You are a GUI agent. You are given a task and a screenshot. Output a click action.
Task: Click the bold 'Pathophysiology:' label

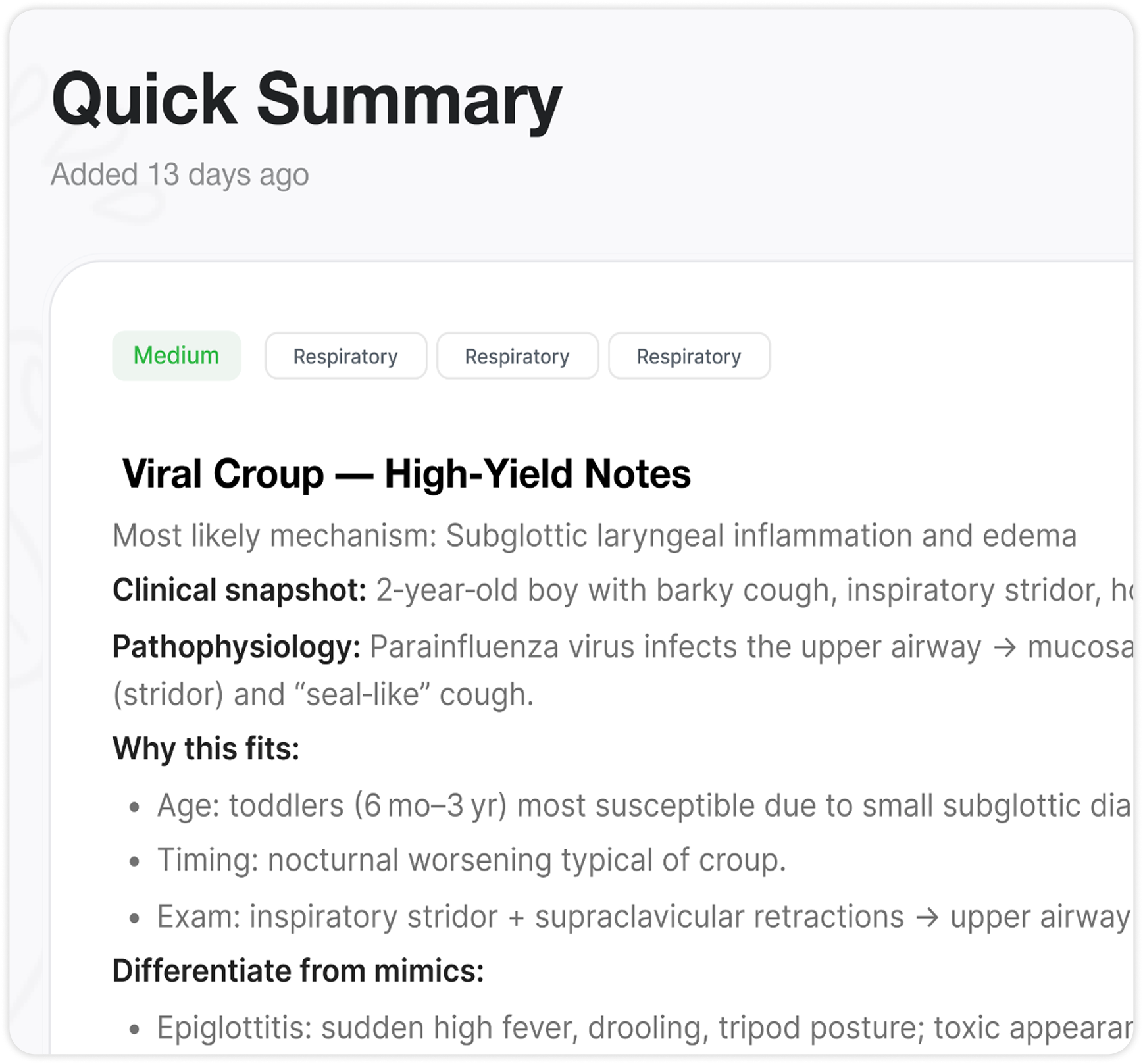point(236,647)
